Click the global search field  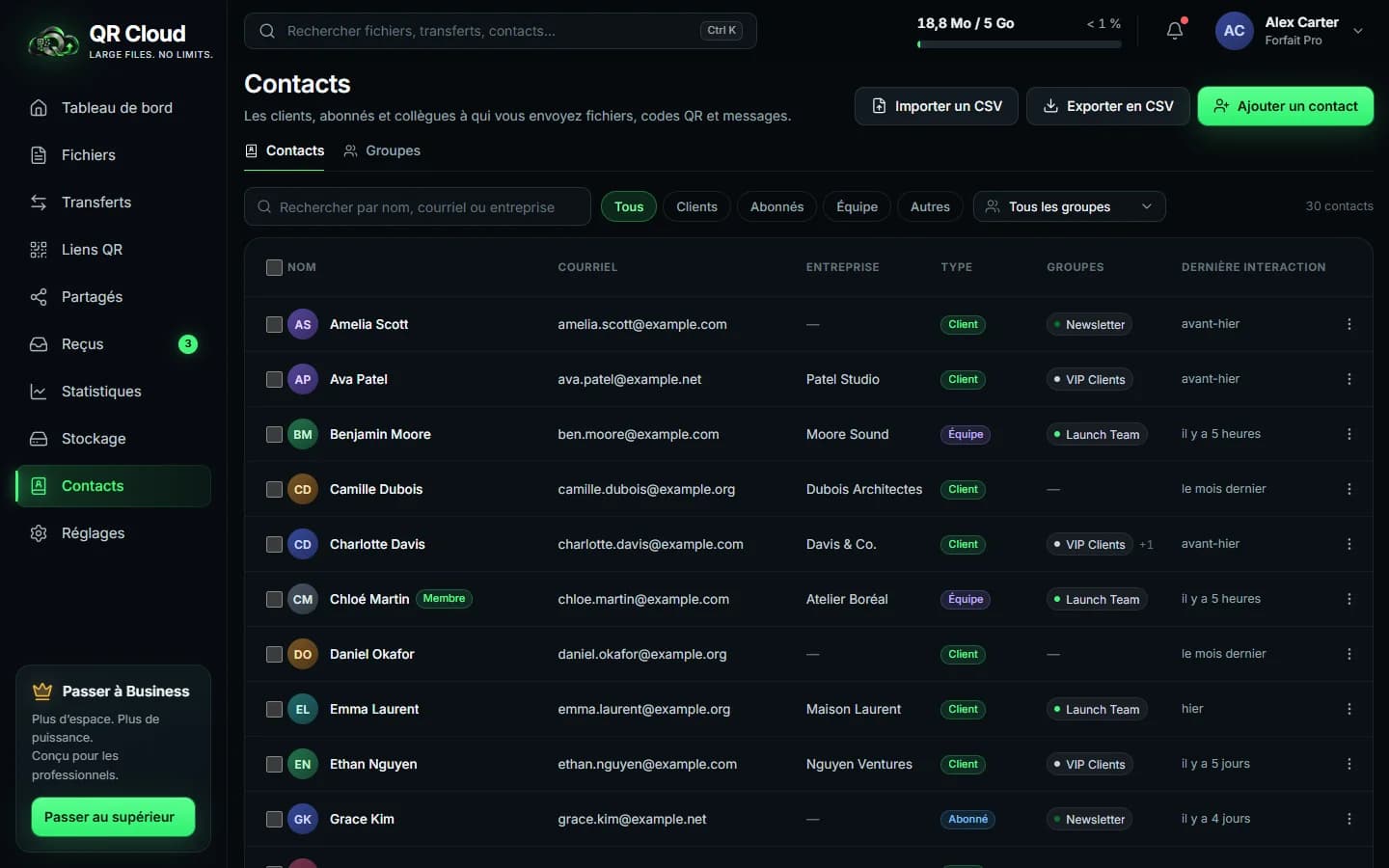tap(500, 31)
